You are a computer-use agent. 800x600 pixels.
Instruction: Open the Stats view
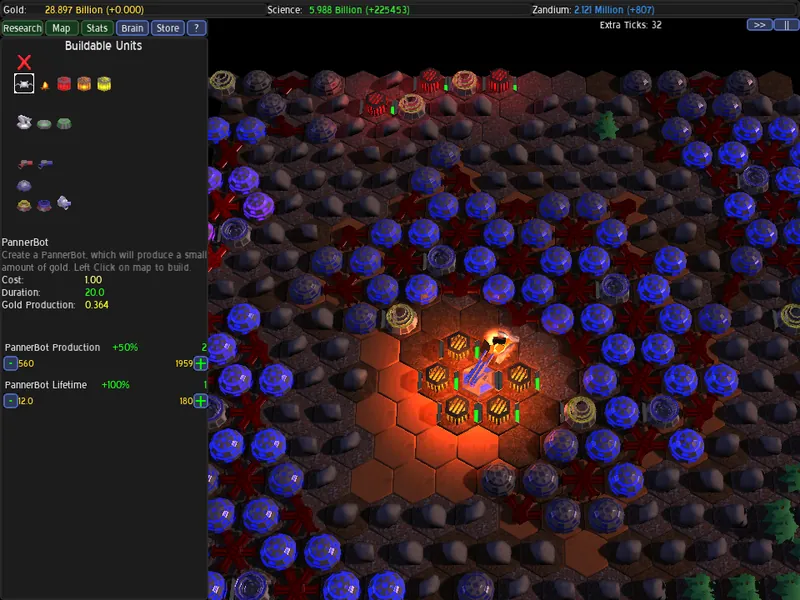click(x=97, y=28)
